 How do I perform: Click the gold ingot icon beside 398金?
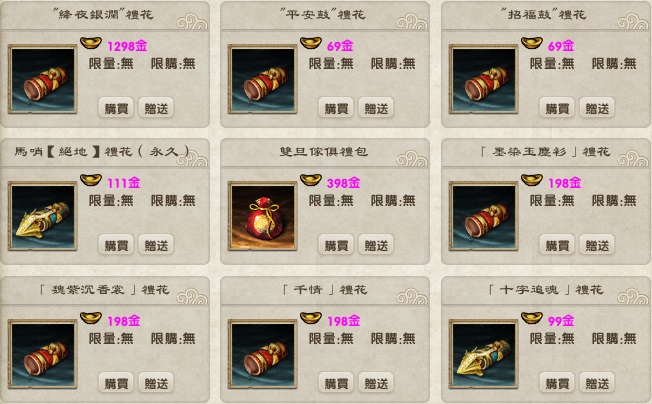tap(311, 180)
